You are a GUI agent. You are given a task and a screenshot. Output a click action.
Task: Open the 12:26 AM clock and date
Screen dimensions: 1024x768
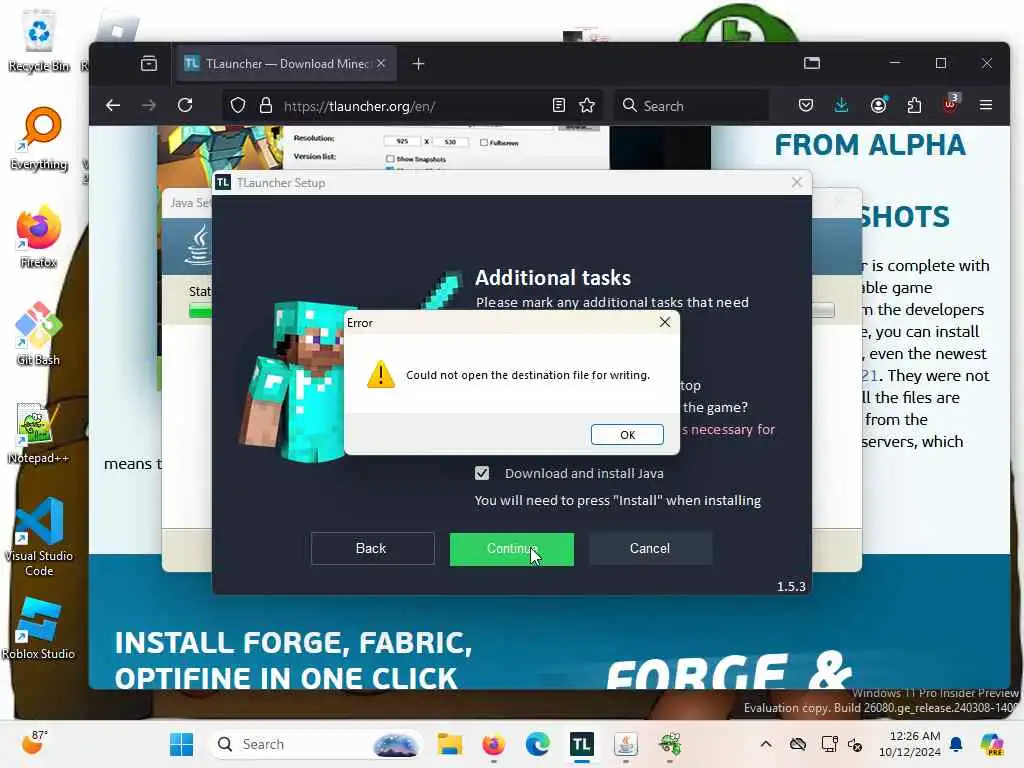tap(910, 744)
